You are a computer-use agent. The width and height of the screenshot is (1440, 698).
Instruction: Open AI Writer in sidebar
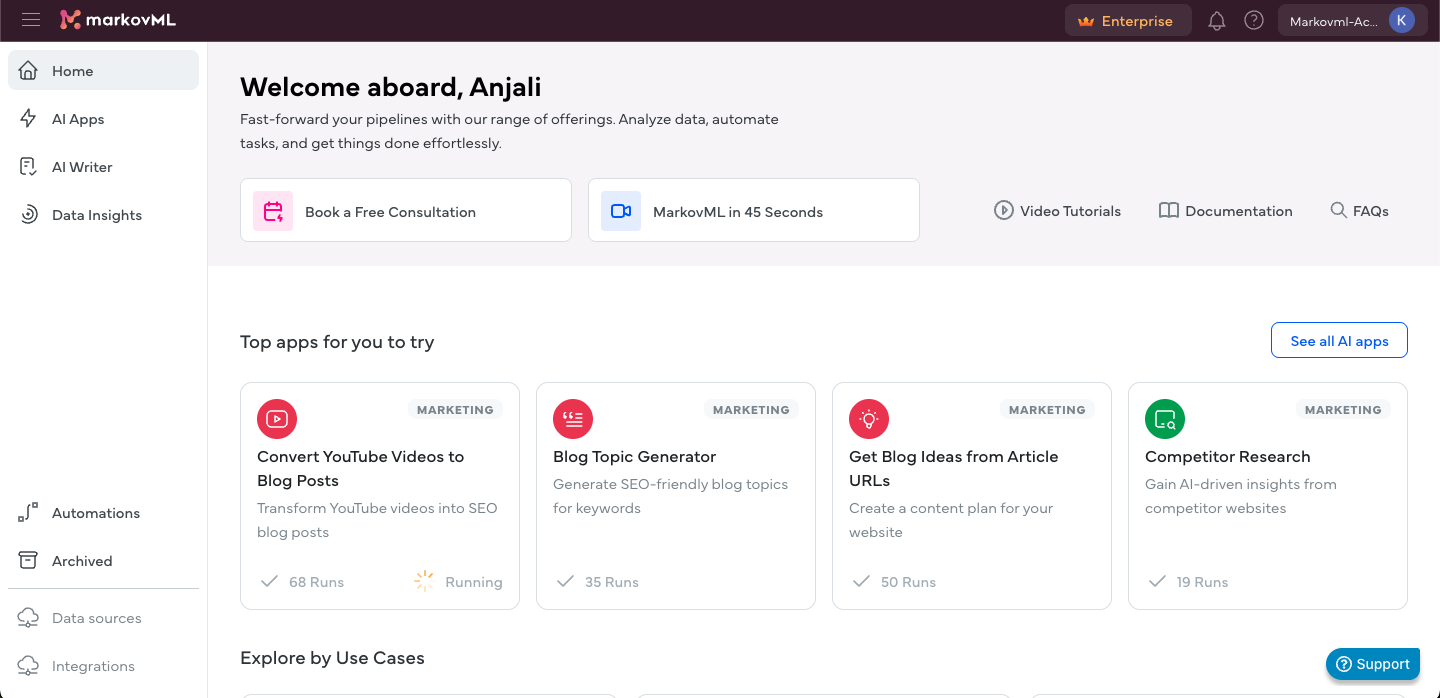coord(104,167)
